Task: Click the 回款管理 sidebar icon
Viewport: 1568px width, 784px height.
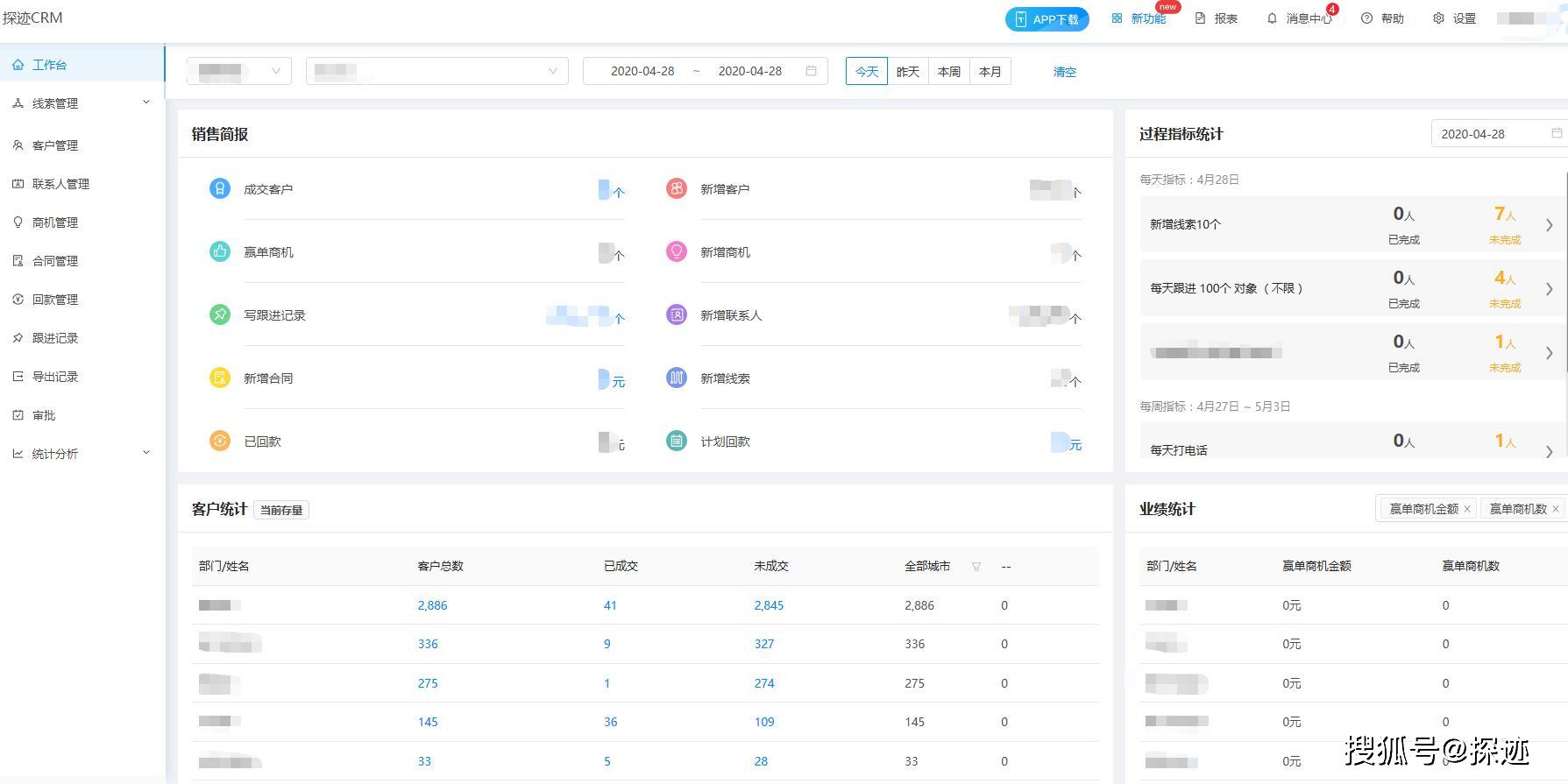Action: click(18, 300)
